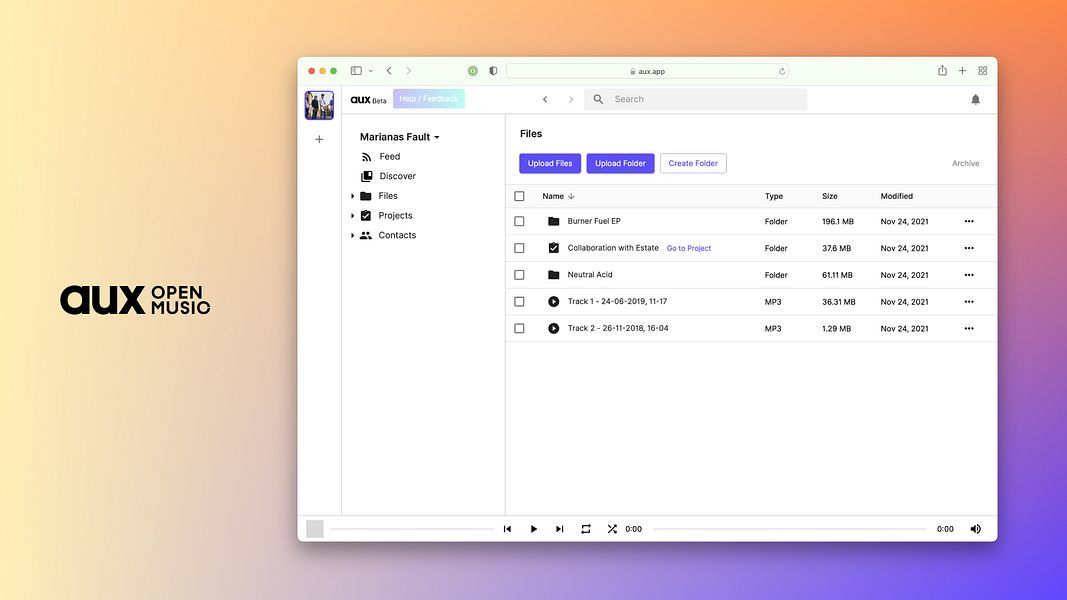Toggle shuffle in the player bar
Image resolution: width=1067 pixels, height=600 pixels.
612,529
